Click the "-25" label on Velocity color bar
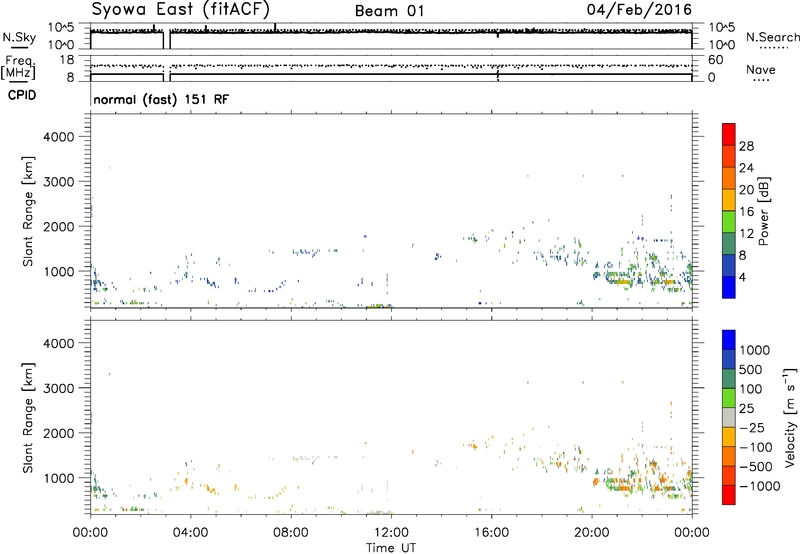This screenshot has height=554, width=800. [x=753, y=427]
